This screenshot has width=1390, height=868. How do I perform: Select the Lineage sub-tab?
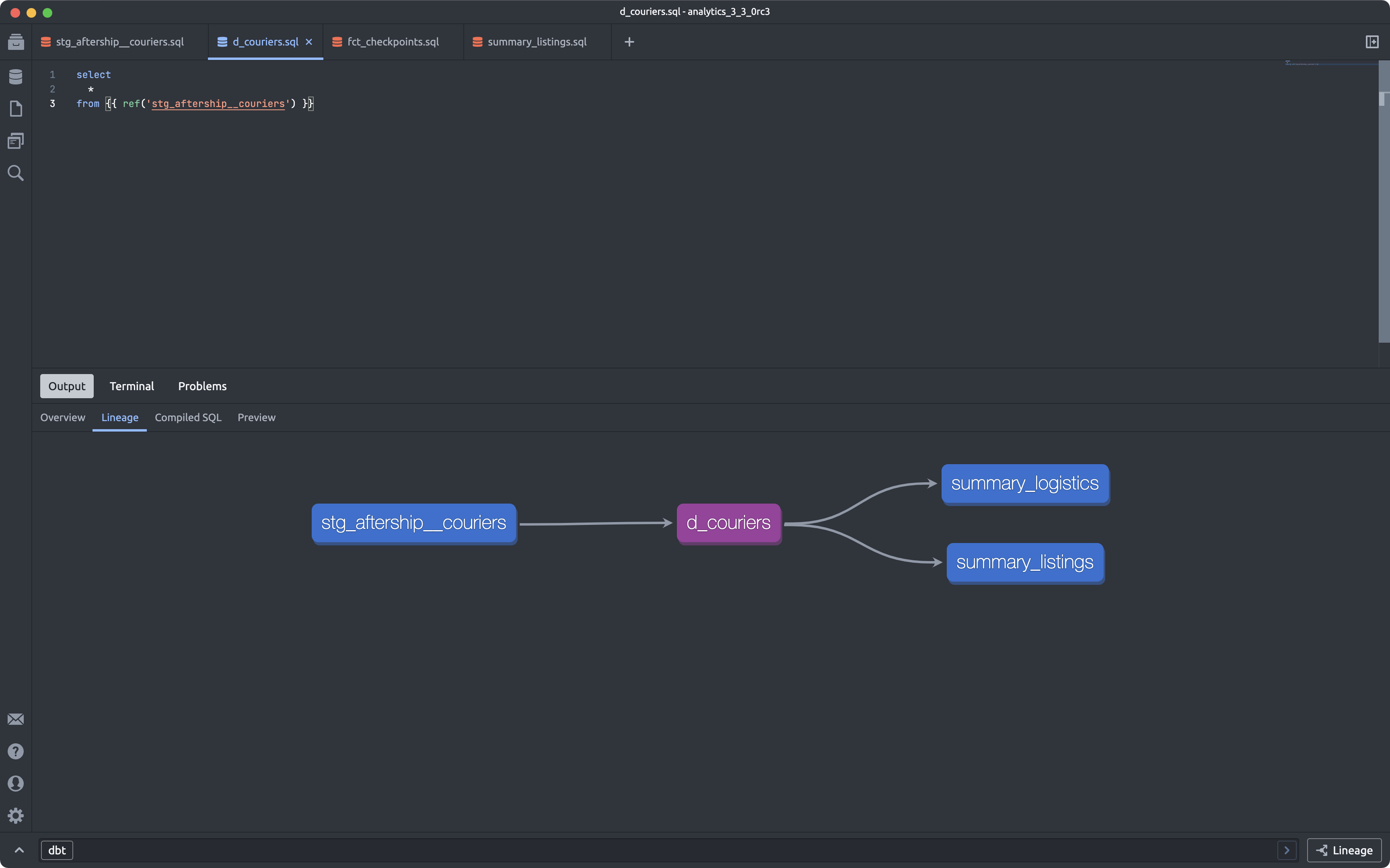[x=120, y=418]
